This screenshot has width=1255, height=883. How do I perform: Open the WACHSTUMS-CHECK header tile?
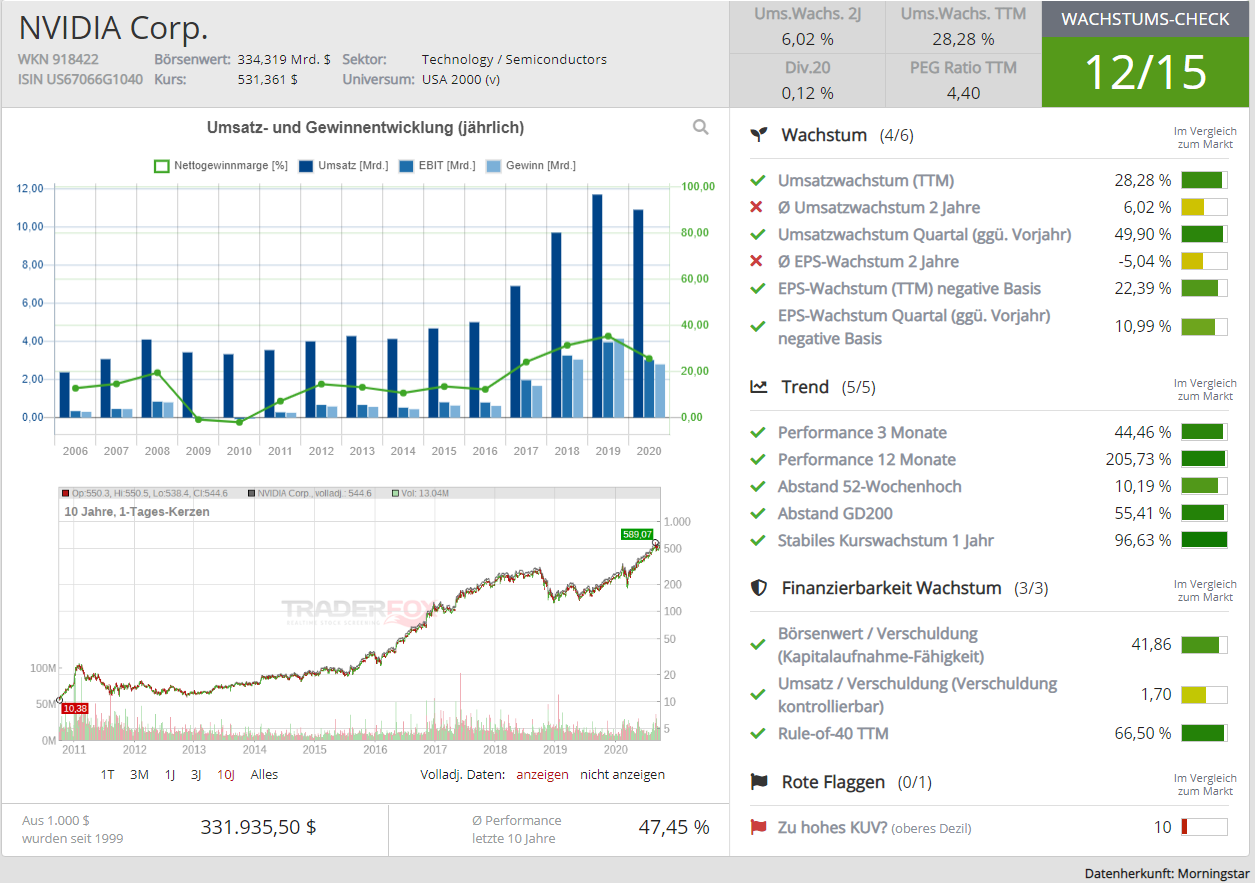1145,19
